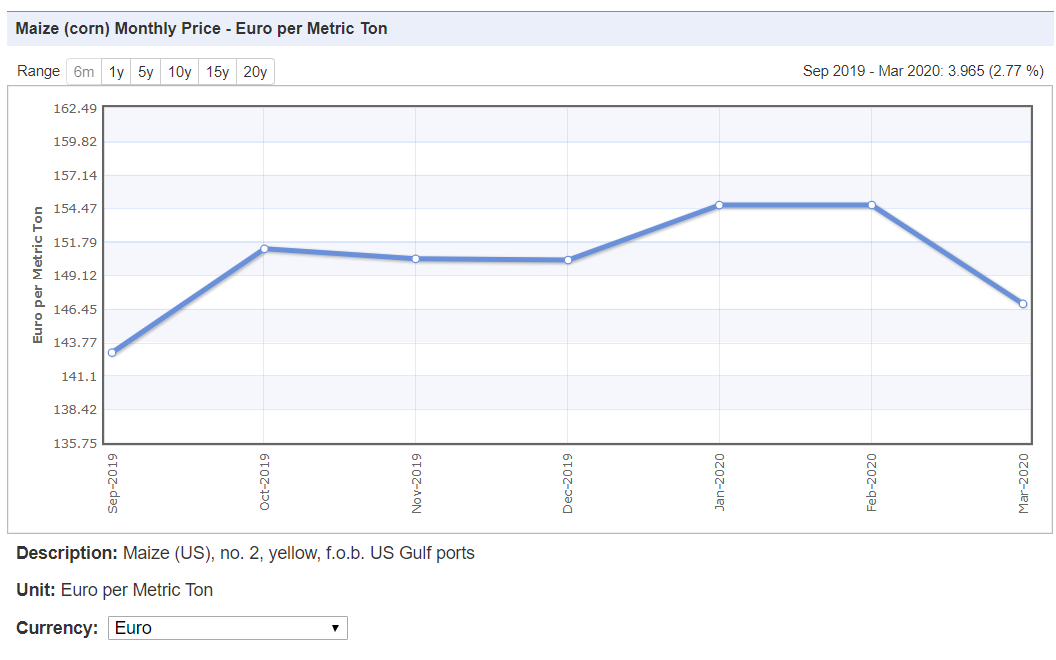This screenshot has height=660, width=1056.
Task: Click the Sep-2019 data point on chart
Action: coord(112,353)
